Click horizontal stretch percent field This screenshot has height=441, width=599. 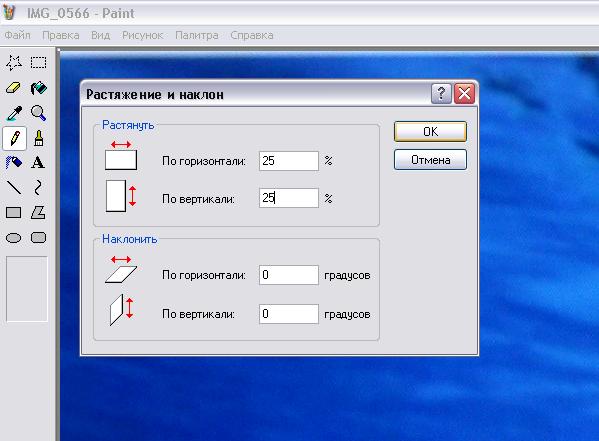pyautogui.click(x=288, y=161)
